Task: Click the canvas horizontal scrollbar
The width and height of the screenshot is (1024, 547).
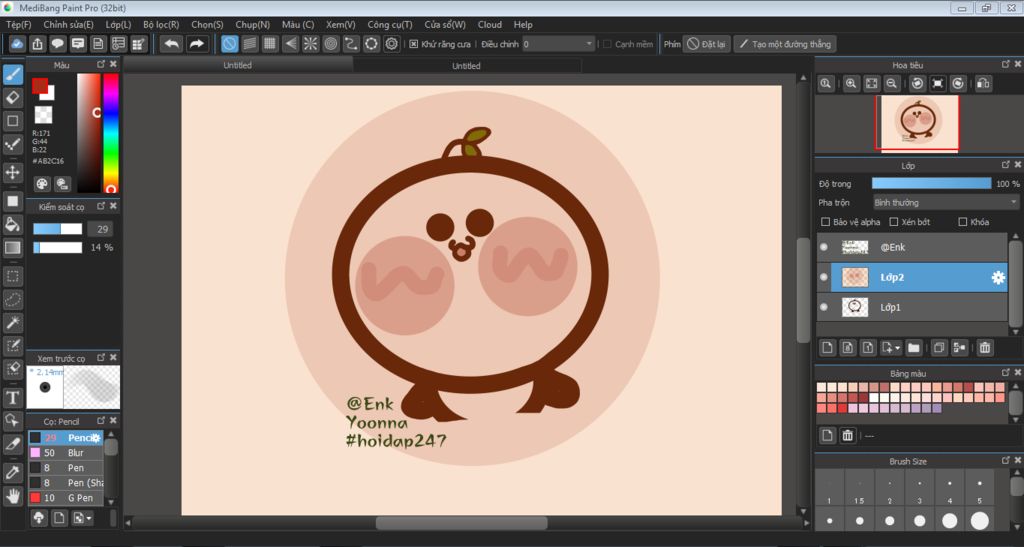Action: tap(461, 523)
